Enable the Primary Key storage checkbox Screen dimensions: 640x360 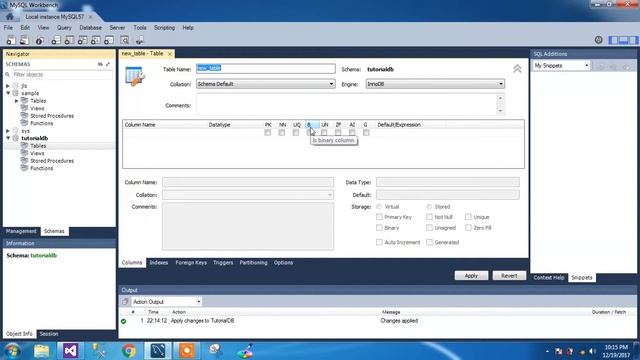(379, 217)
